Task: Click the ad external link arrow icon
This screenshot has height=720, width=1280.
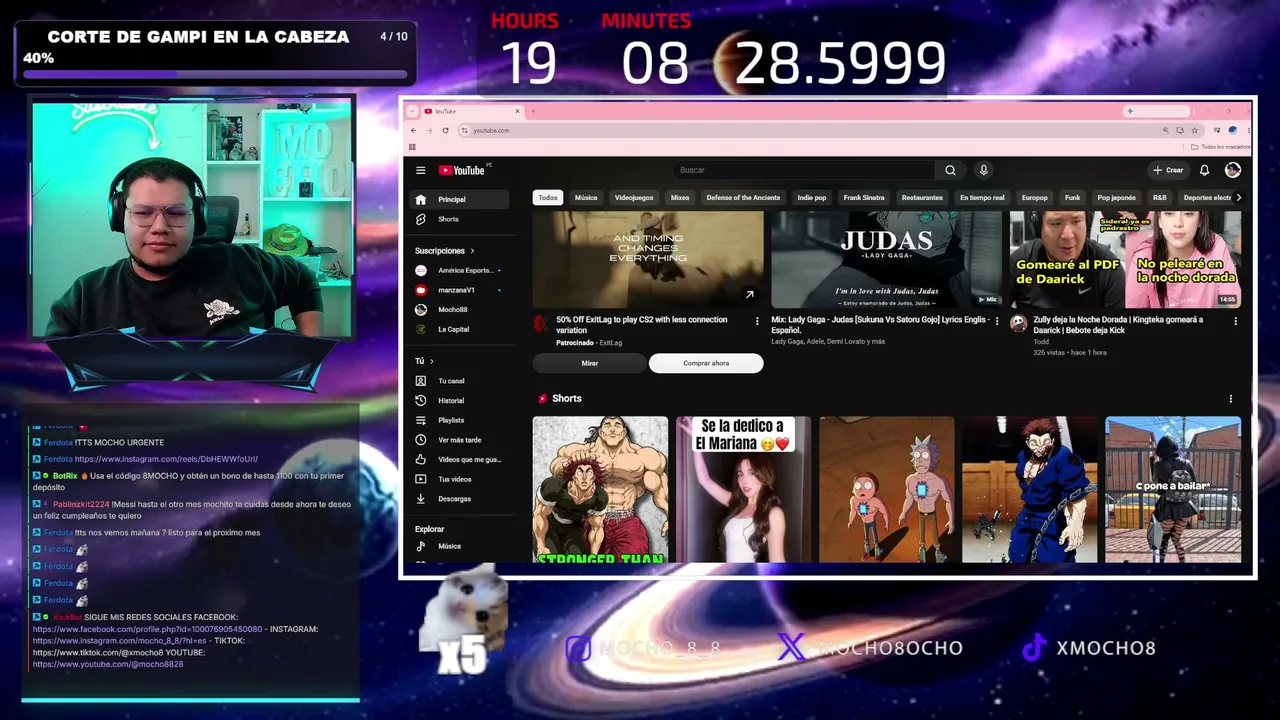Action: (x=749, y=295)
